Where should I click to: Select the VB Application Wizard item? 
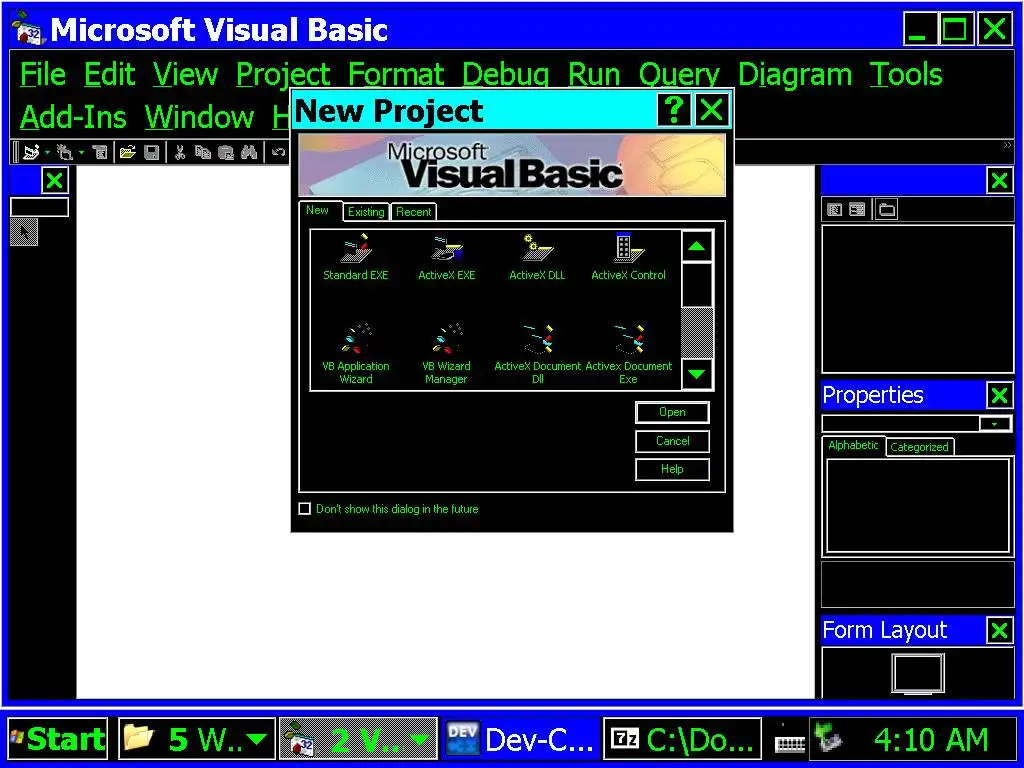point(355,353)
